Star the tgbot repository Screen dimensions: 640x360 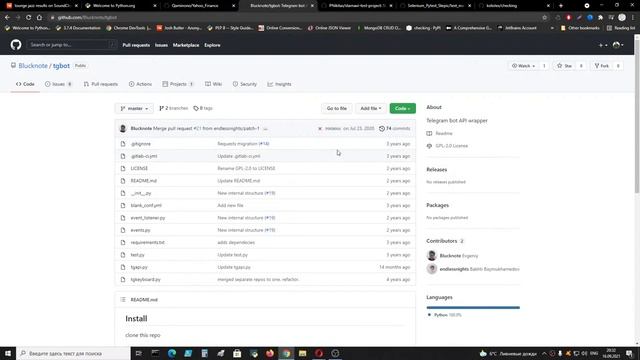point(565,66)
